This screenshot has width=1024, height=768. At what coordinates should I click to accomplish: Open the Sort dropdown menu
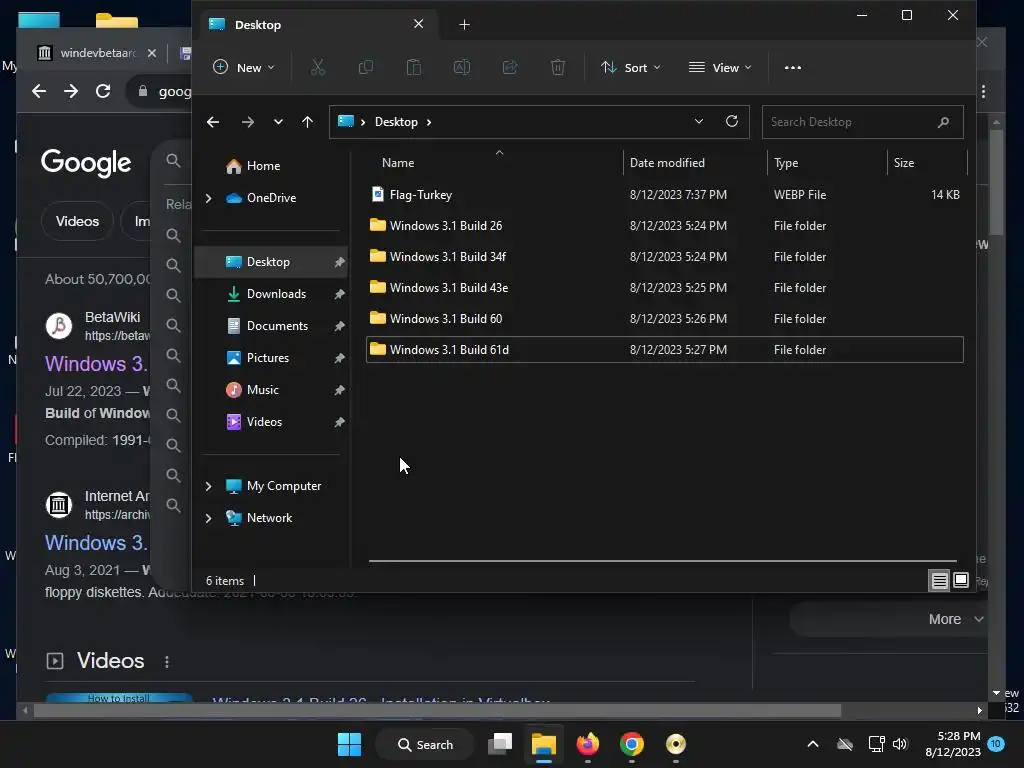coord(630,67)
